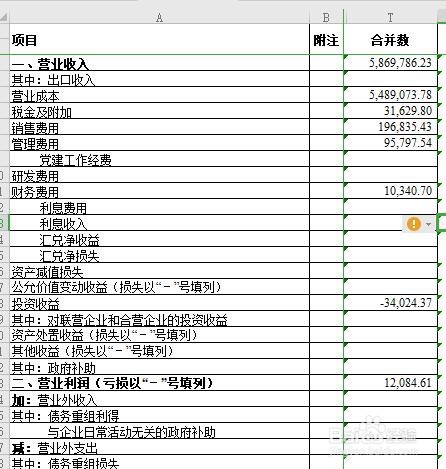This screenshot has height=469, width=446.
Task: Select the 其中：政府补助 cell
Action: [160, 367]
